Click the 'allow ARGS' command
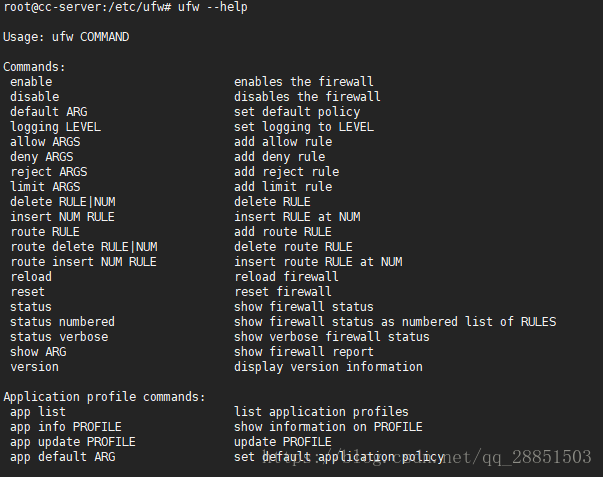This screenshot has height=477, width=603. (x=45, y=142)
